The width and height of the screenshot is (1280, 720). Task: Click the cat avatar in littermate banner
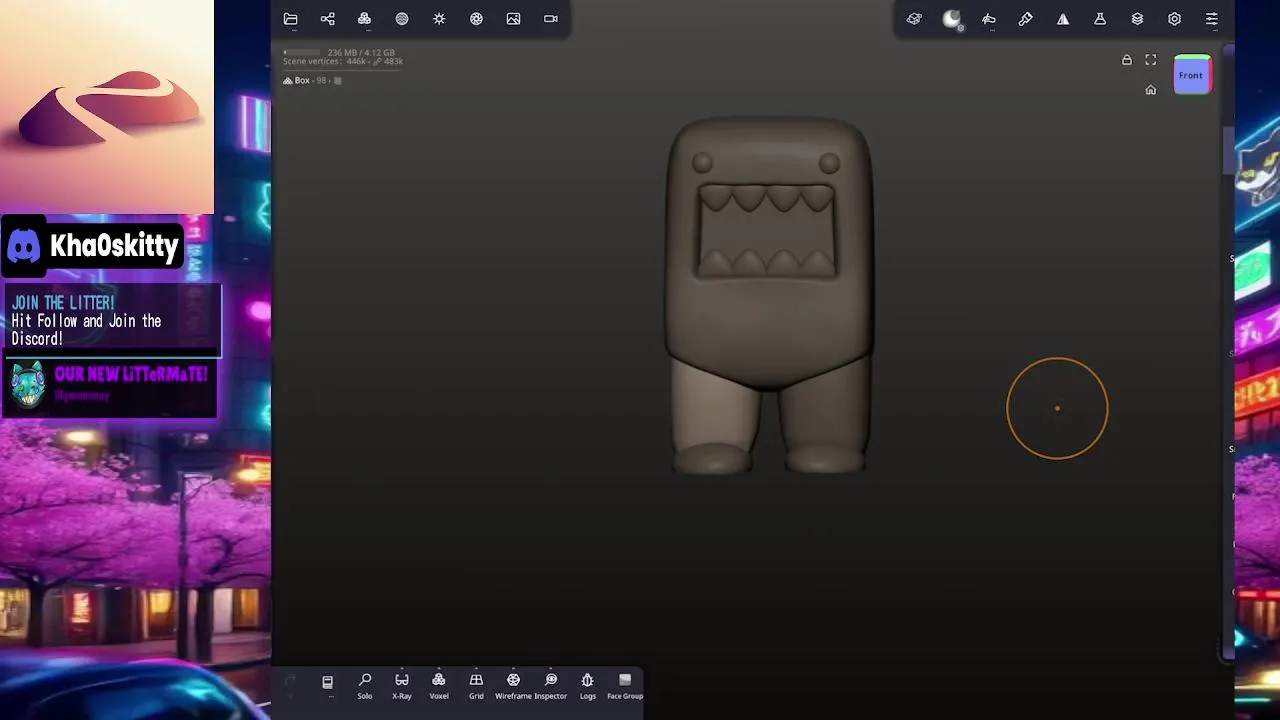[28, 385]
